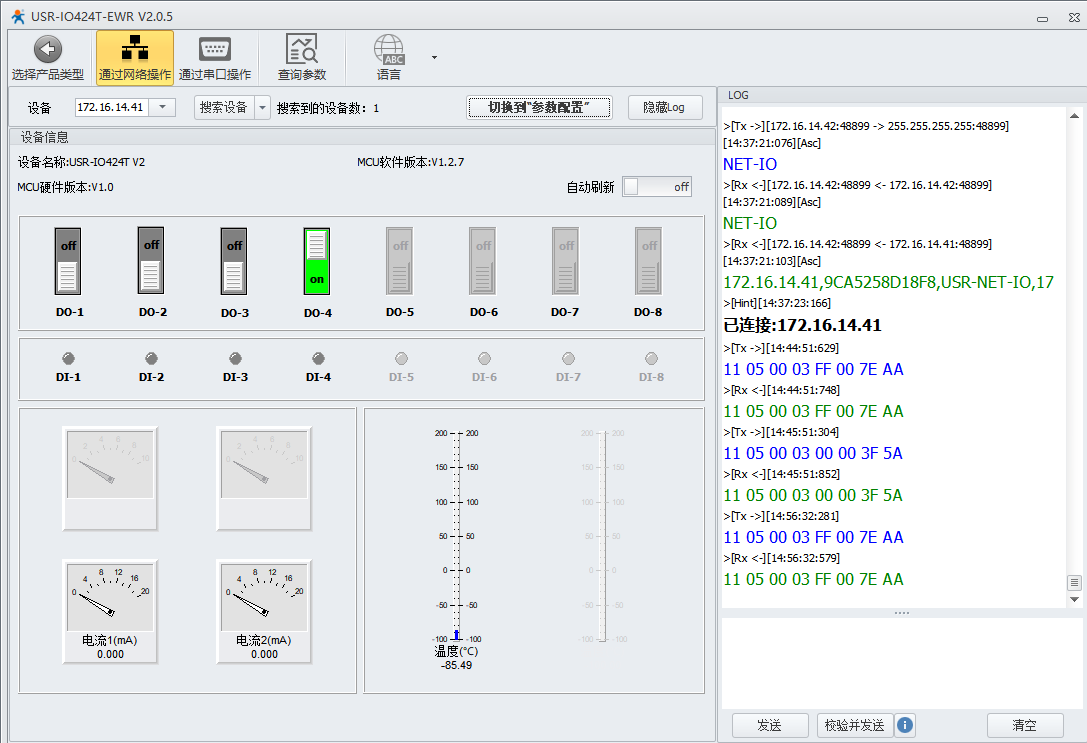Click the 选择产品类型 back arrow icon
The image size is (1087, 743).
[x=48, y=49]
